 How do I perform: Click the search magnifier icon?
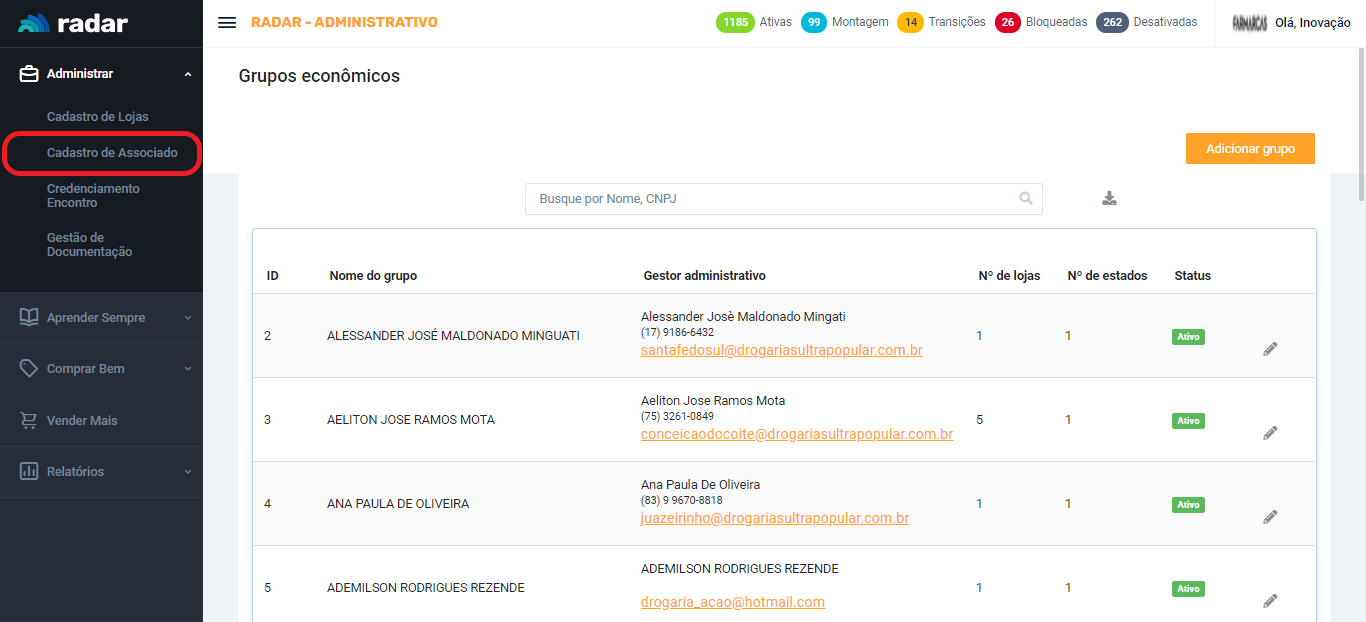click(x=1025, y=198)
